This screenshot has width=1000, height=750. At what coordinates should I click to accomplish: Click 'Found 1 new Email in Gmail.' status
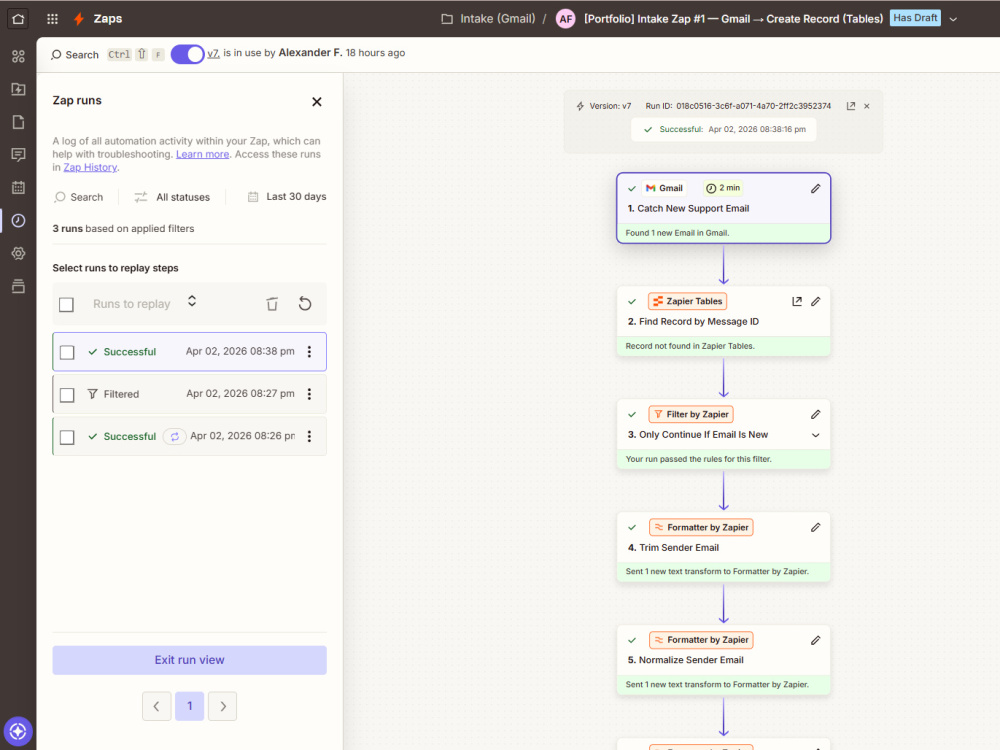coord(677,233)
